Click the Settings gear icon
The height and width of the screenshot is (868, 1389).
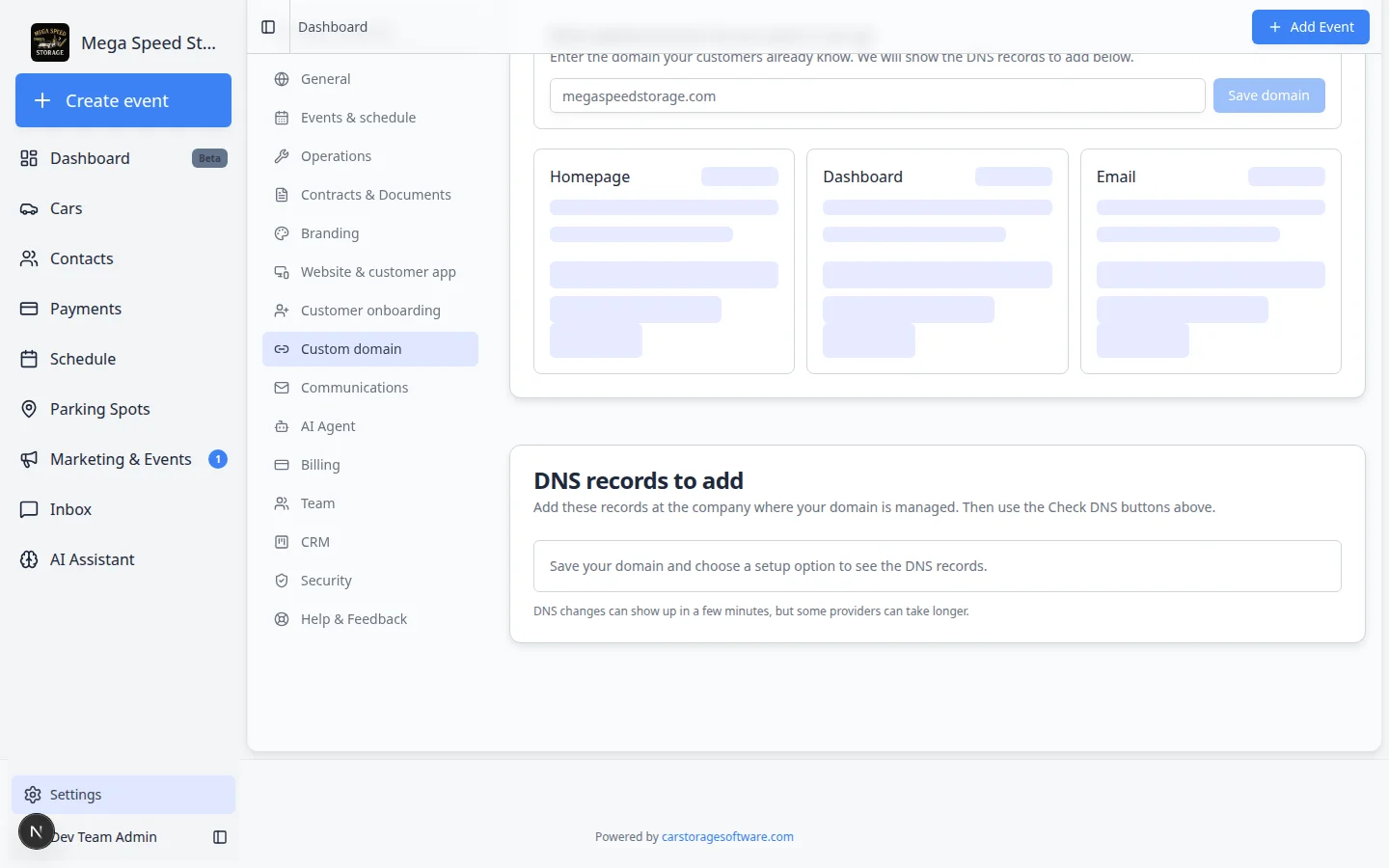[33, 795]
